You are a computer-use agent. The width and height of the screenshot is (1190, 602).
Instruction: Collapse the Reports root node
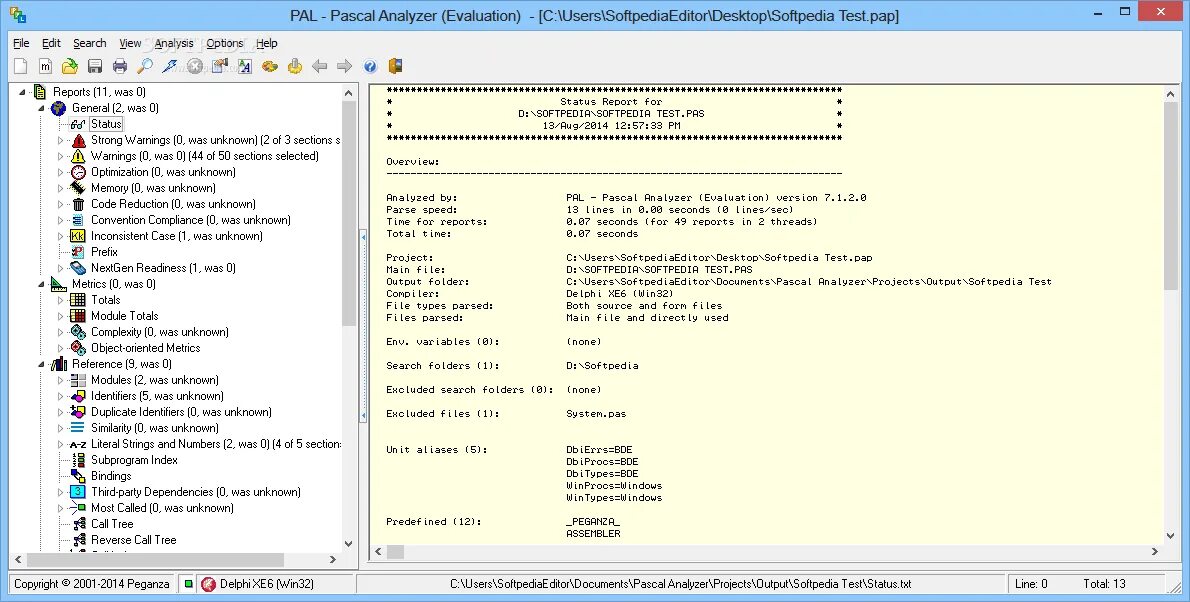(22, 93)
